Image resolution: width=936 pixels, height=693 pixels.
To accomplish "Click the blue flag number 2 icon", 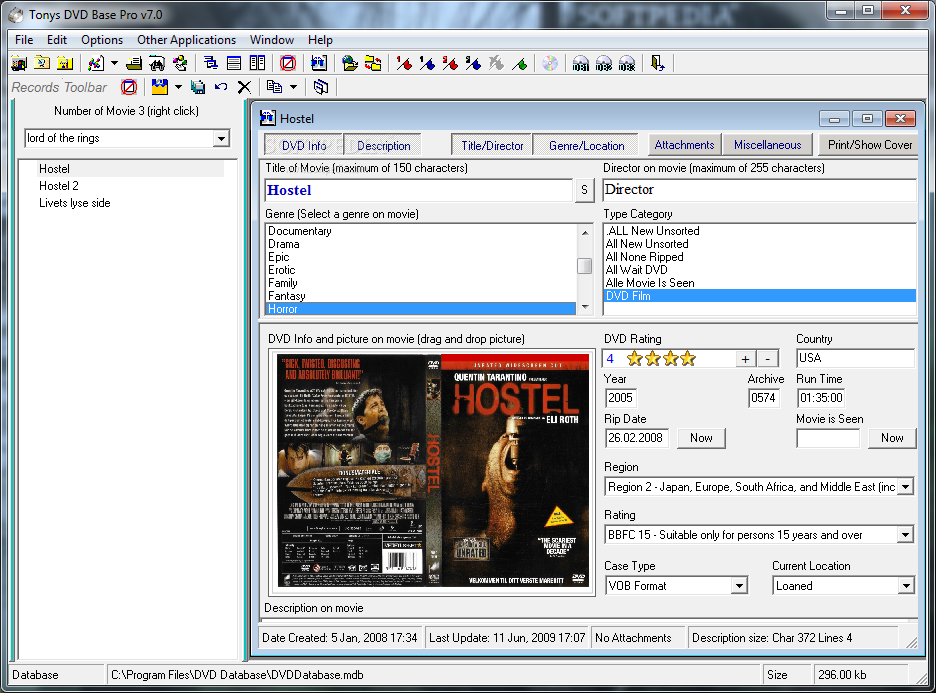I will [474, 63].
